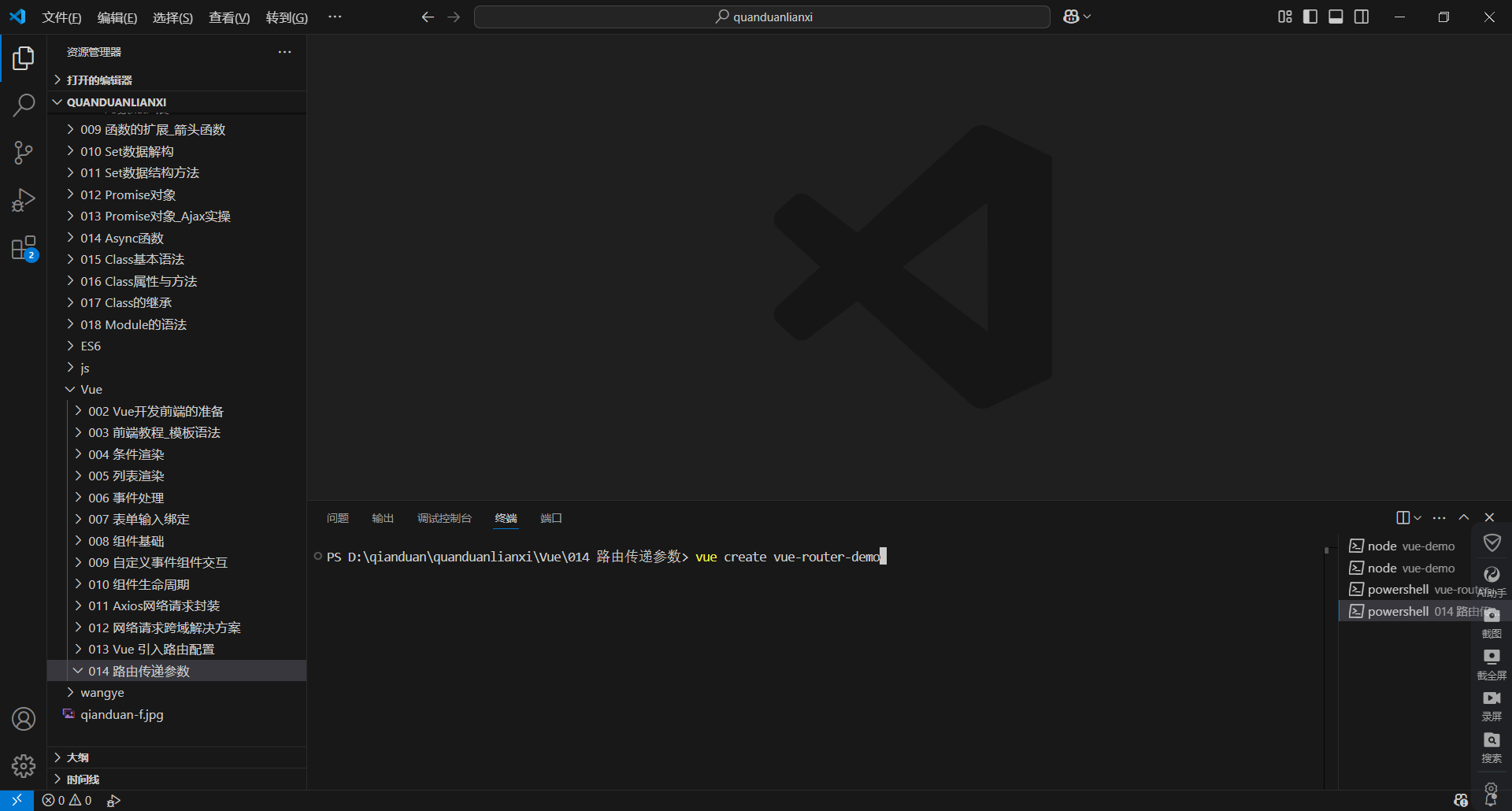Image resolution: width=1512 pixels, height=811 pixels.
Task: Collapse the QUANDUANLIANXI workspace section
Action: (x=177, y=102)
